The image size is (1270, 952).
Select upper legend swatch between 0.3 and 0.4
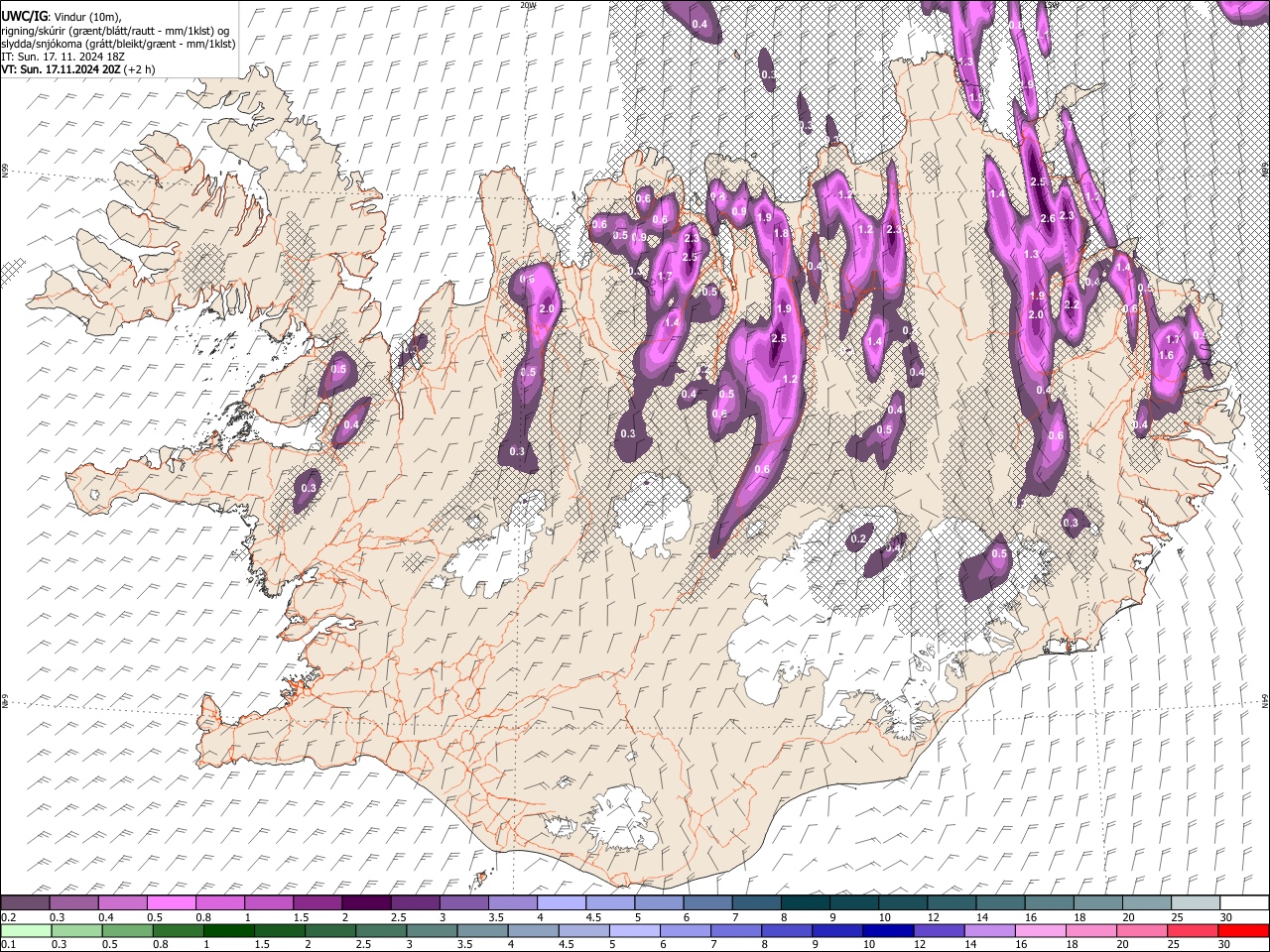73,903
